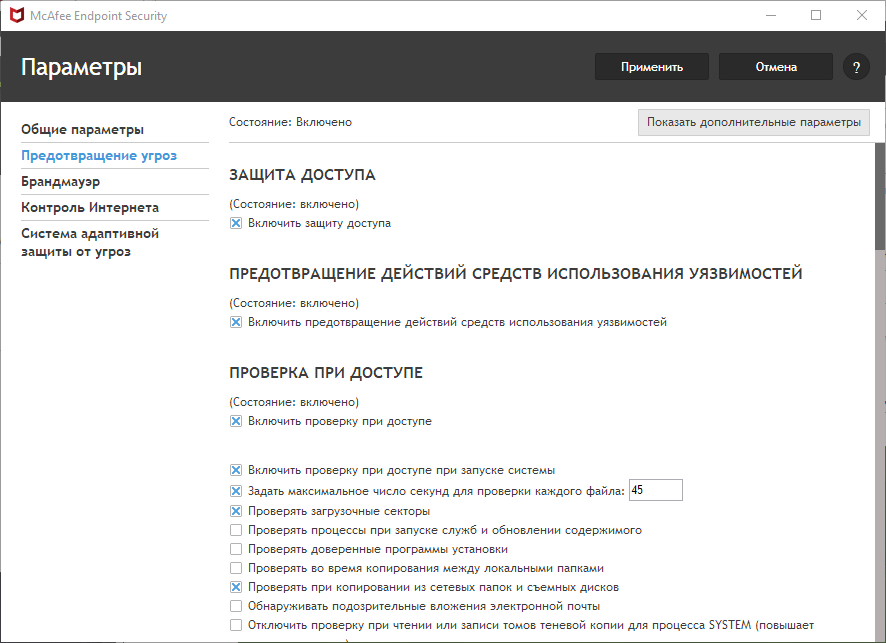Toggle Задать максимальное число секунд checkbox
This screenshot has width=886, height=643.
coord(236,491)
